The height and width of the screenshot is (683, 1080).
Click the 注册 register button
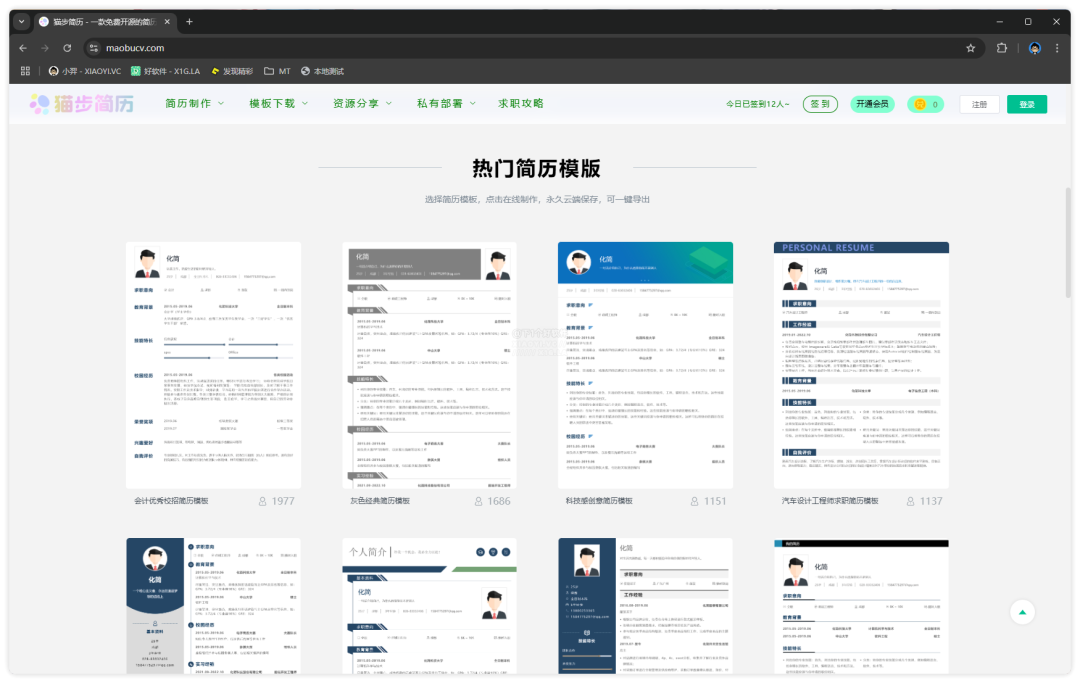pyautogui.click(x=979, y=104)
